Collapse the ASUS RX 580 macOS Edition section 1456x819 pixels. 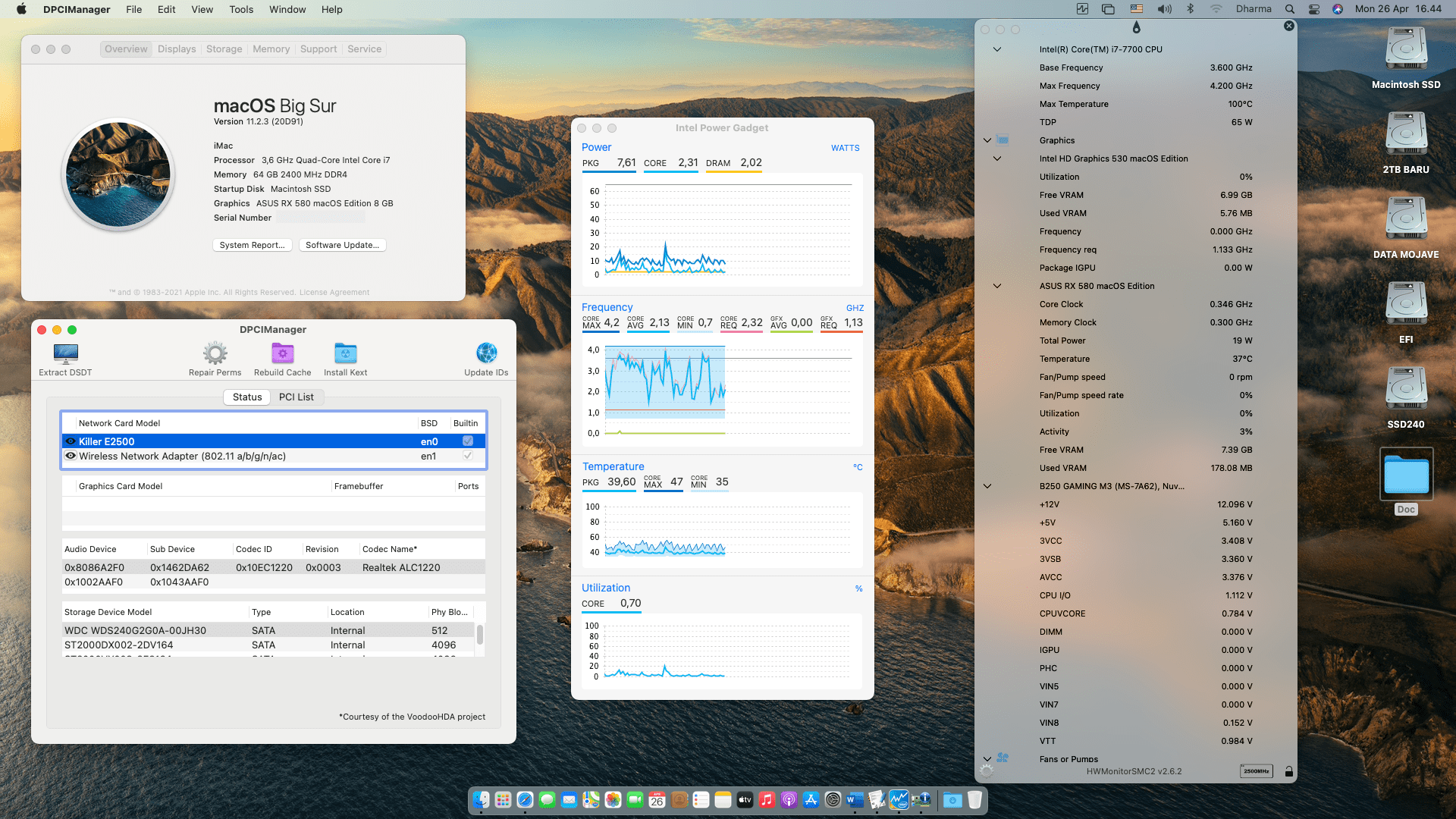996,286
